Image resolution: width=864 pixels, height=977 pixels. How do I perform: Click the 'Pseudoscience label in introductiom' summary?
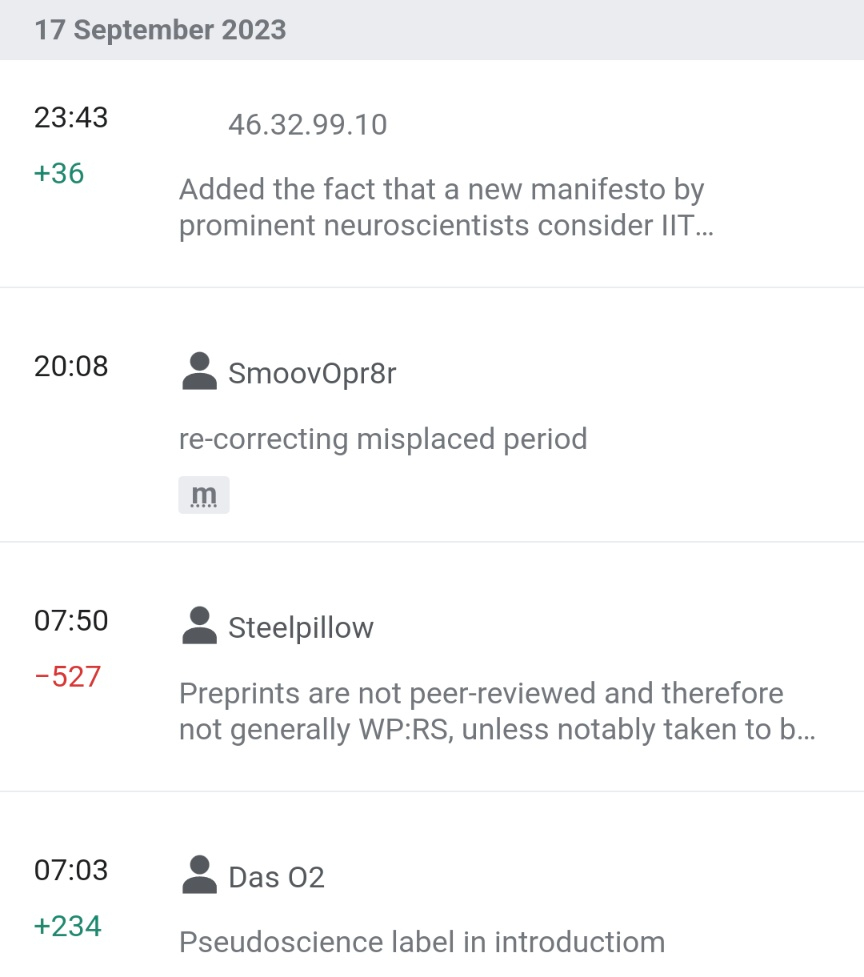(x=421, y=942)
